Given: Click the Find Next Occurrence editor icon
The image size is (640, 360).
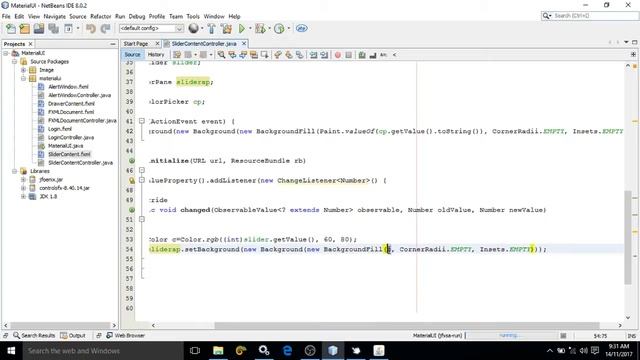Looking at the screenshot, I should tap(243, 55).
